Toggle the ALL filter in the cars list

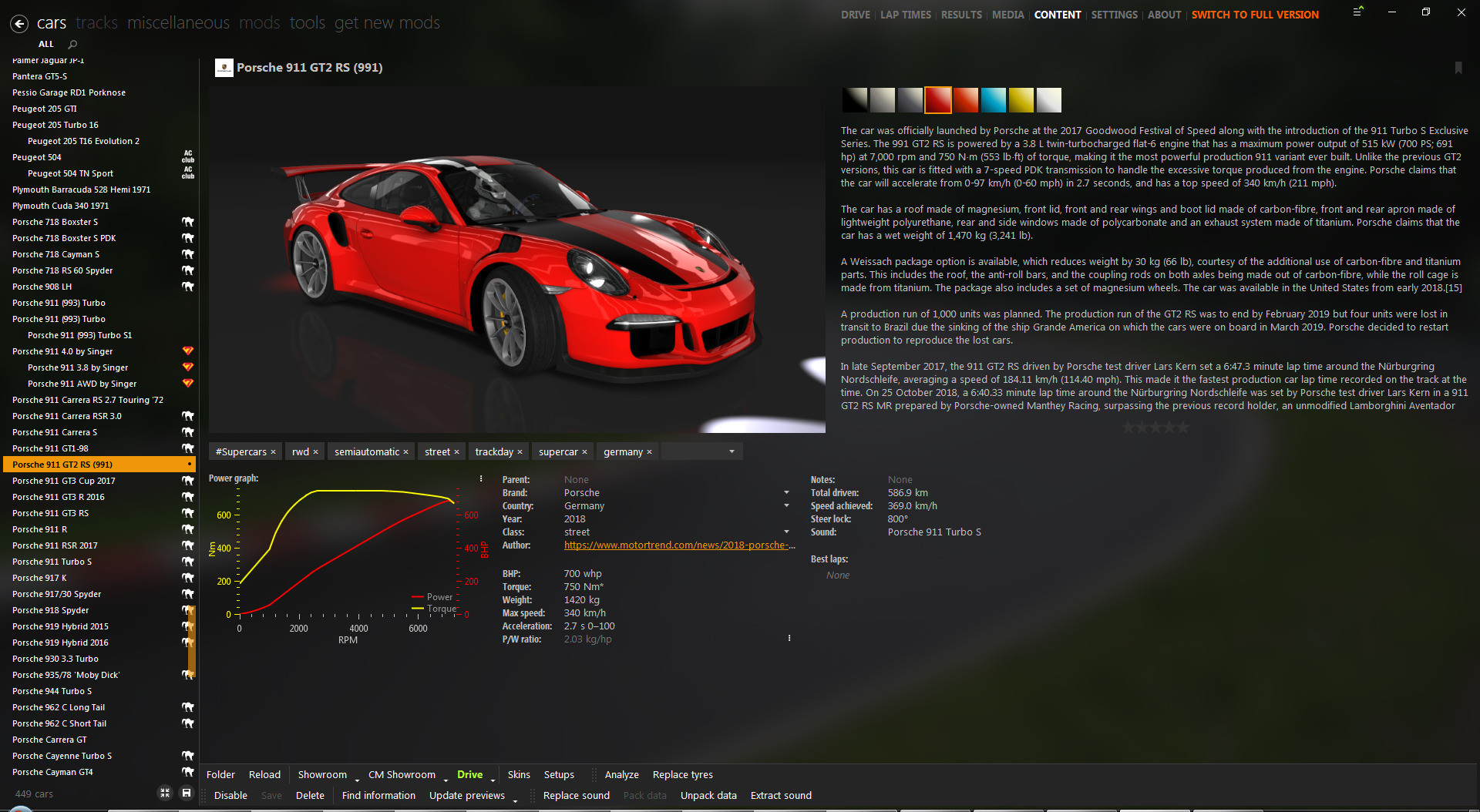pyautogui.click(x=46, y=45)
